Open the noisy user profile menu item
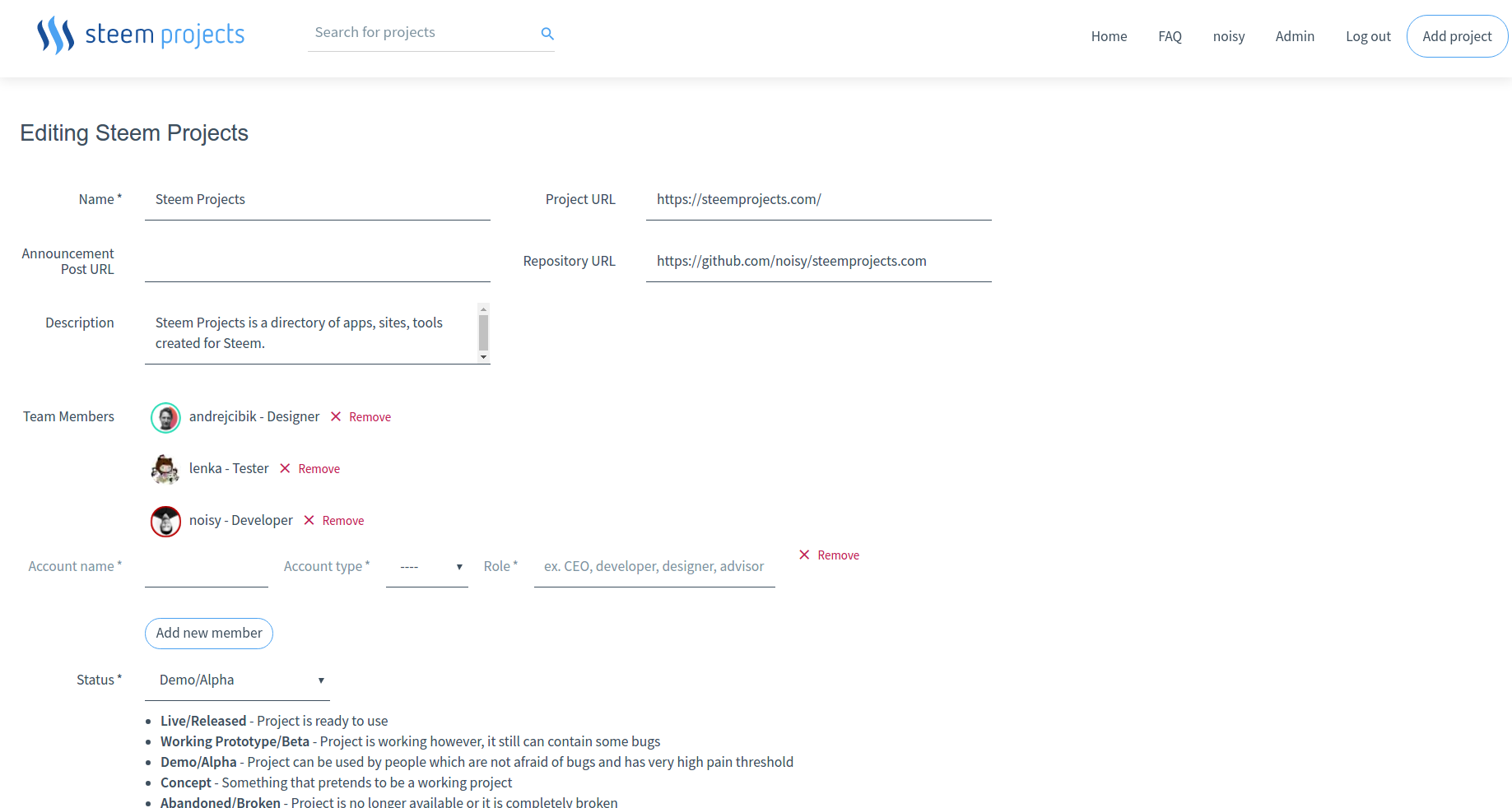This screenshot has width=1512, height=808. (x=1229, y=36)
